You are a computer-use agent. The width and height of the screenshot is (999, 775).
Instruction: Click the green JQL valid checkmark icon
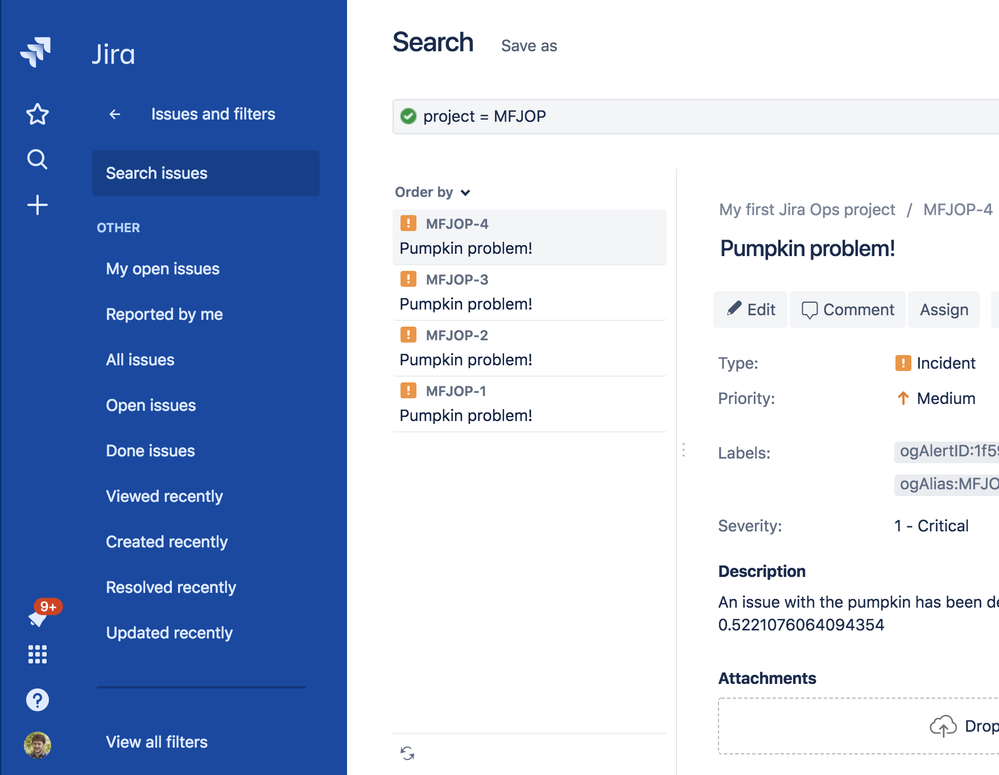click(x=408, y=116)
